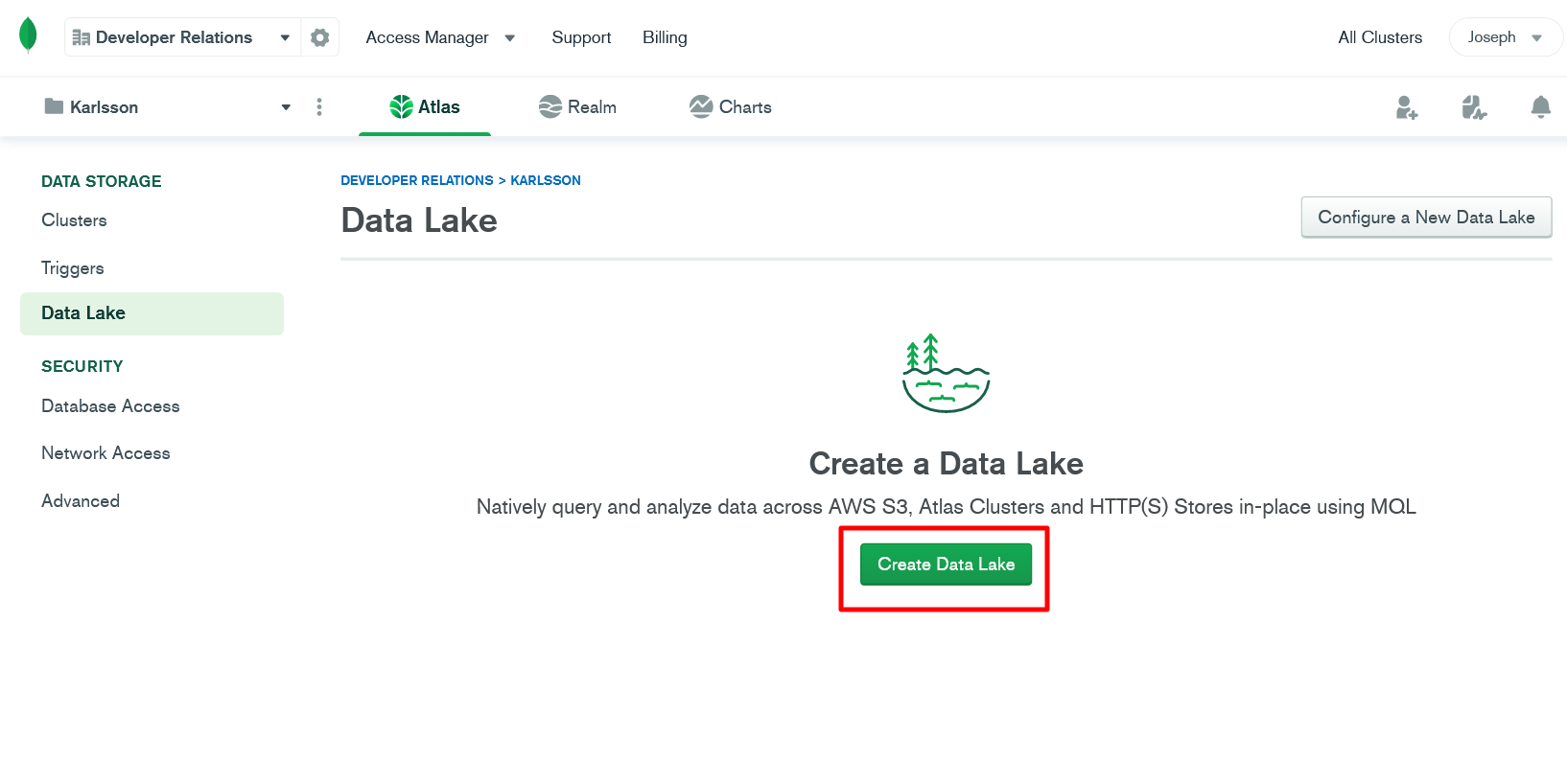Click the Karlsson folder icon
This screenshot has width=1567, height=784.
54,106
